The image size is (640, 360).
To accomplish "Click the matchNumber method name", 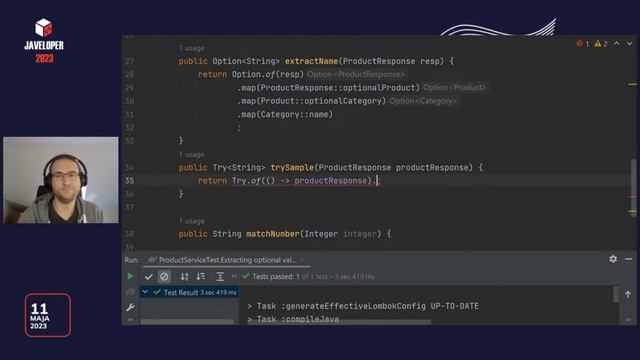I will pyautogui.click(x=273, y=234).
